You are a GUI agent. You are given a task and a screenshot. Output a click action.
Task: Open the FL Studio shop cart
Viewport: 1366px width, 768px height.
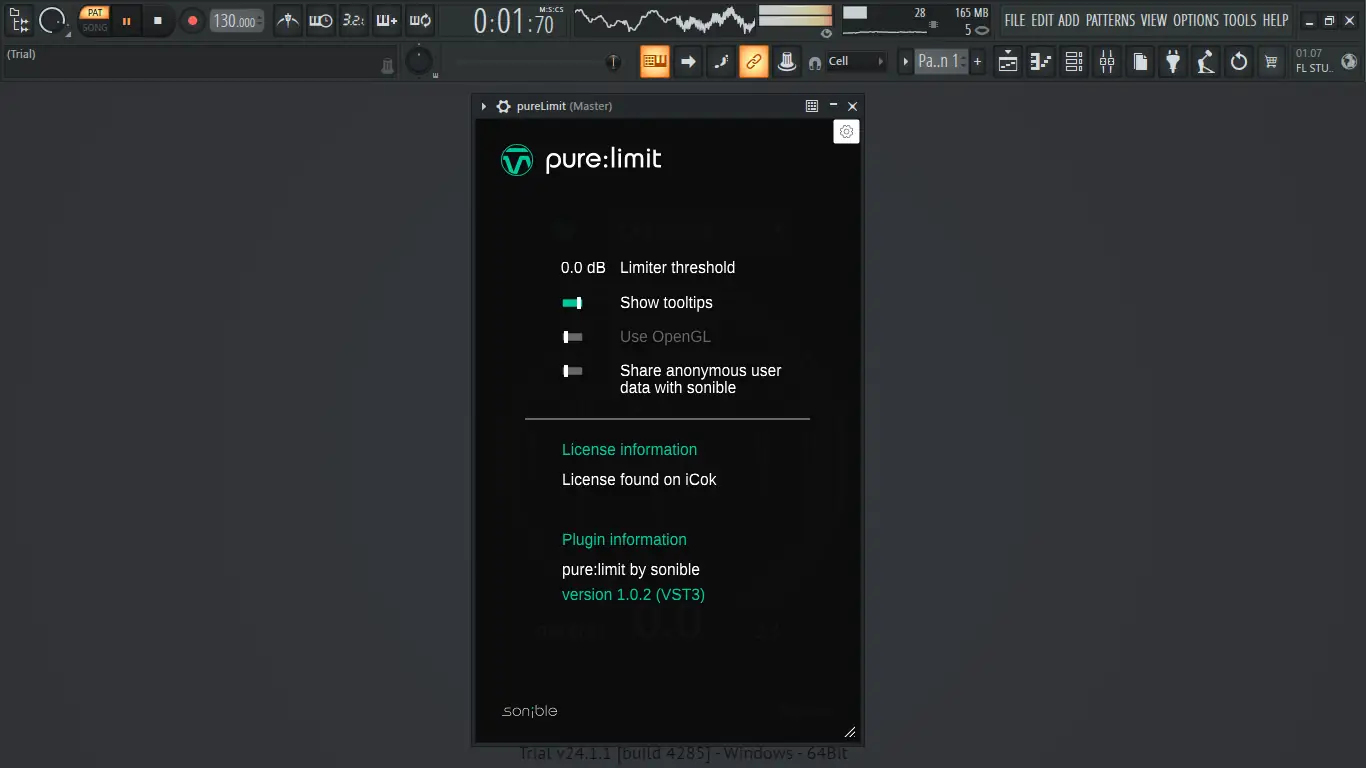tap(1271, 61)
